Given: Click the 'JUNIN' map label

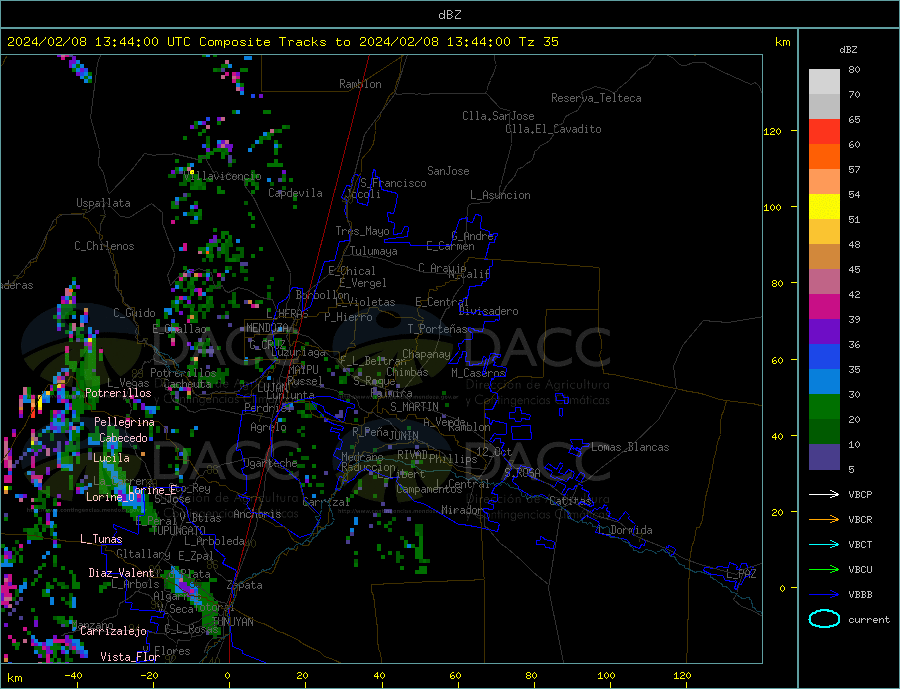Looking at the screenshot, I should point(404,436).
